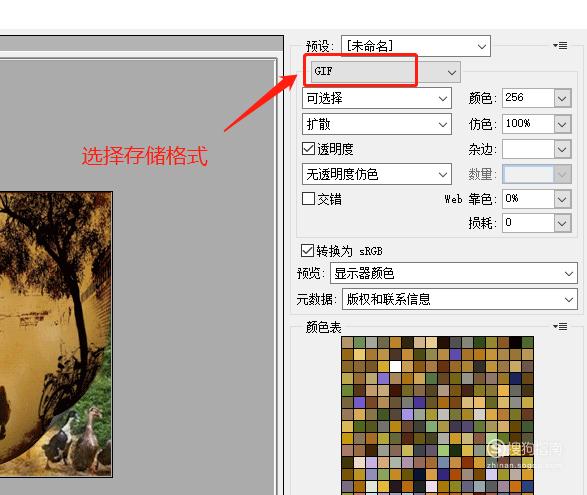Open the 元数据 版权和联系信息 metadata dropdown

460,299
